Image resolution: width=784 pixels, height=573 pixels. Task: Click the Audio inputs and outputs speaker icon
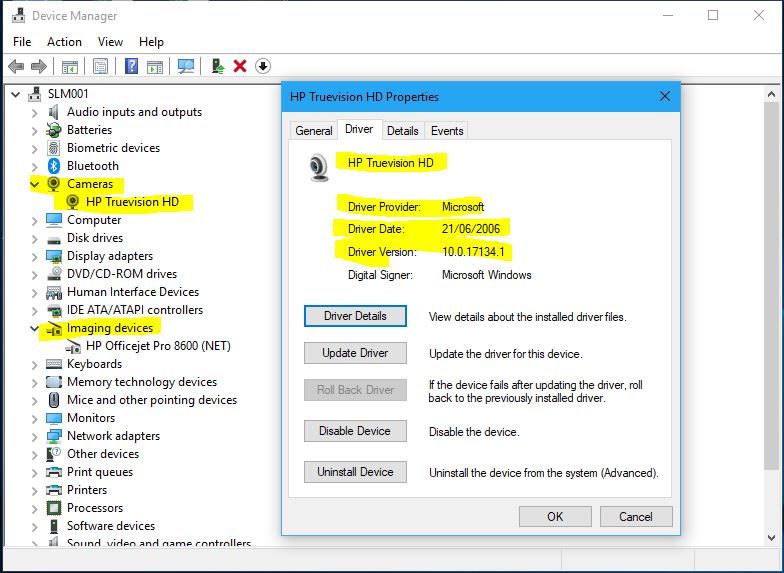click(54, 112)
